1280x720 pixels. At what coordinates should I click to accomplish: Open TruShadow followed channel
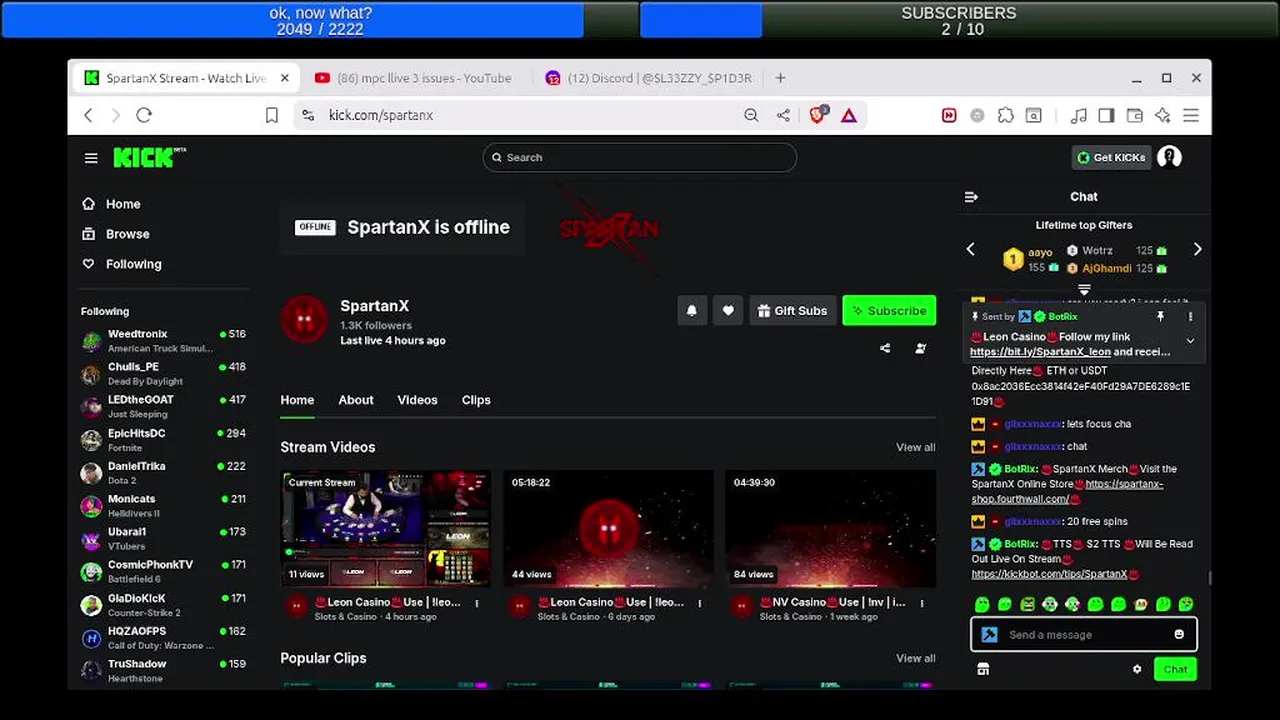coord(163,671)
